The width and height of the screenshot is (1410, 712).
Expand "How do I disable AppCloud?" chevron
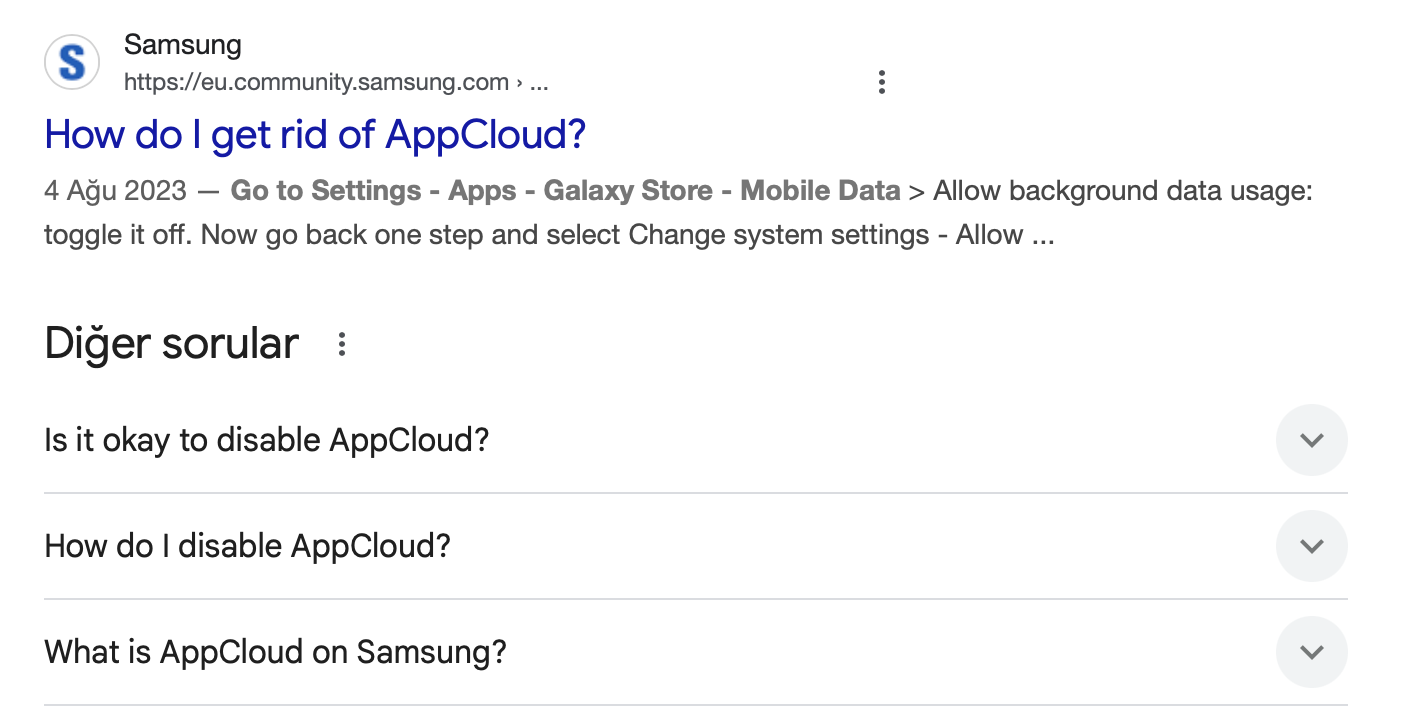coord(1311,546)
